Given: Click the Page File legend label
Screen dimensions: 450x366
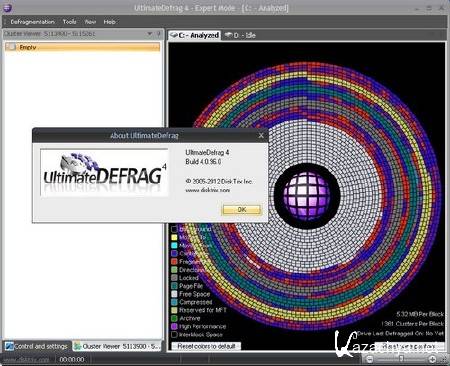Looking at the screenshot, I should pos(191,286).
